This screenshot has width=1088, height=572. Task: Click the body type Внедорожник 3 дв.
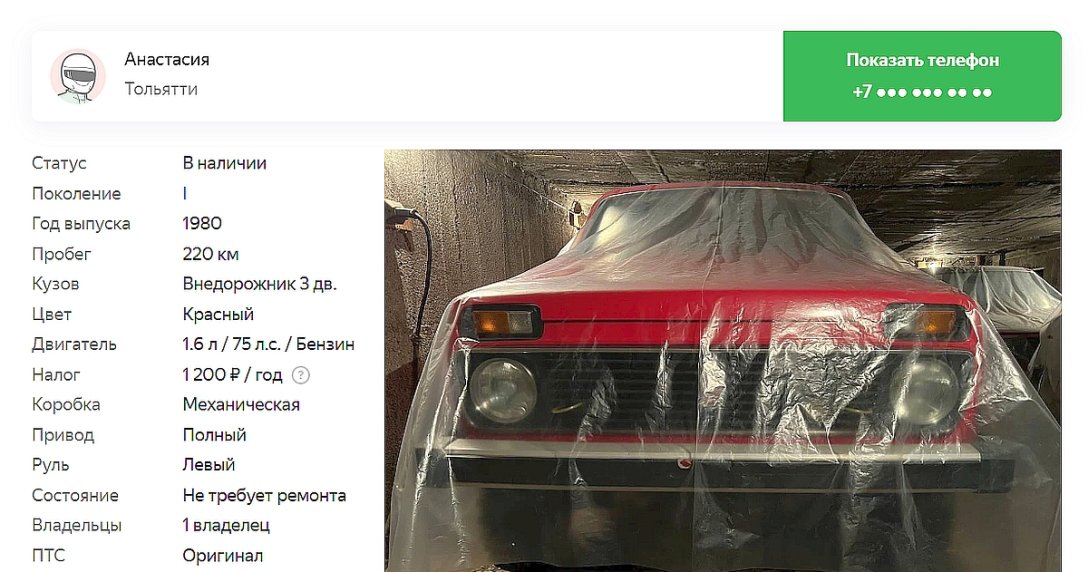[x=260, y=284]
